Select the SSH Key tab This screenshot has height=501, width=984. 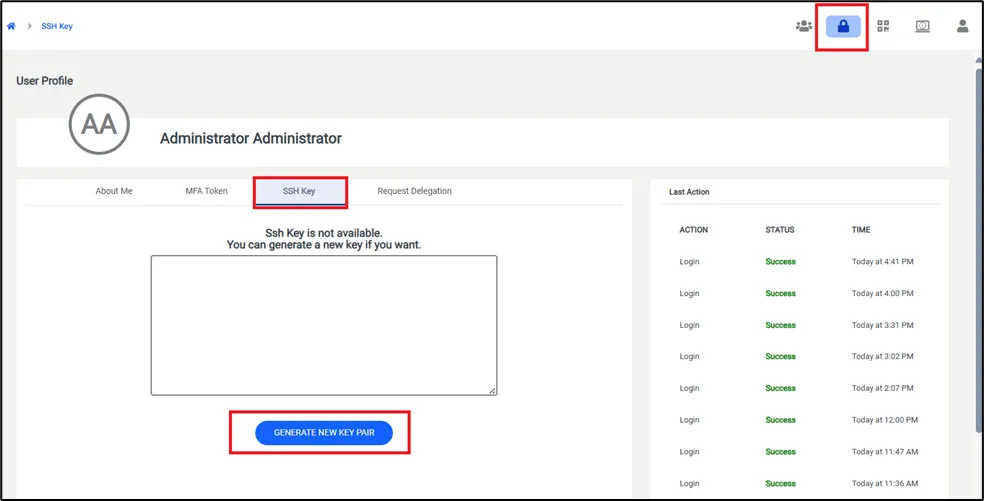(299, 191)
